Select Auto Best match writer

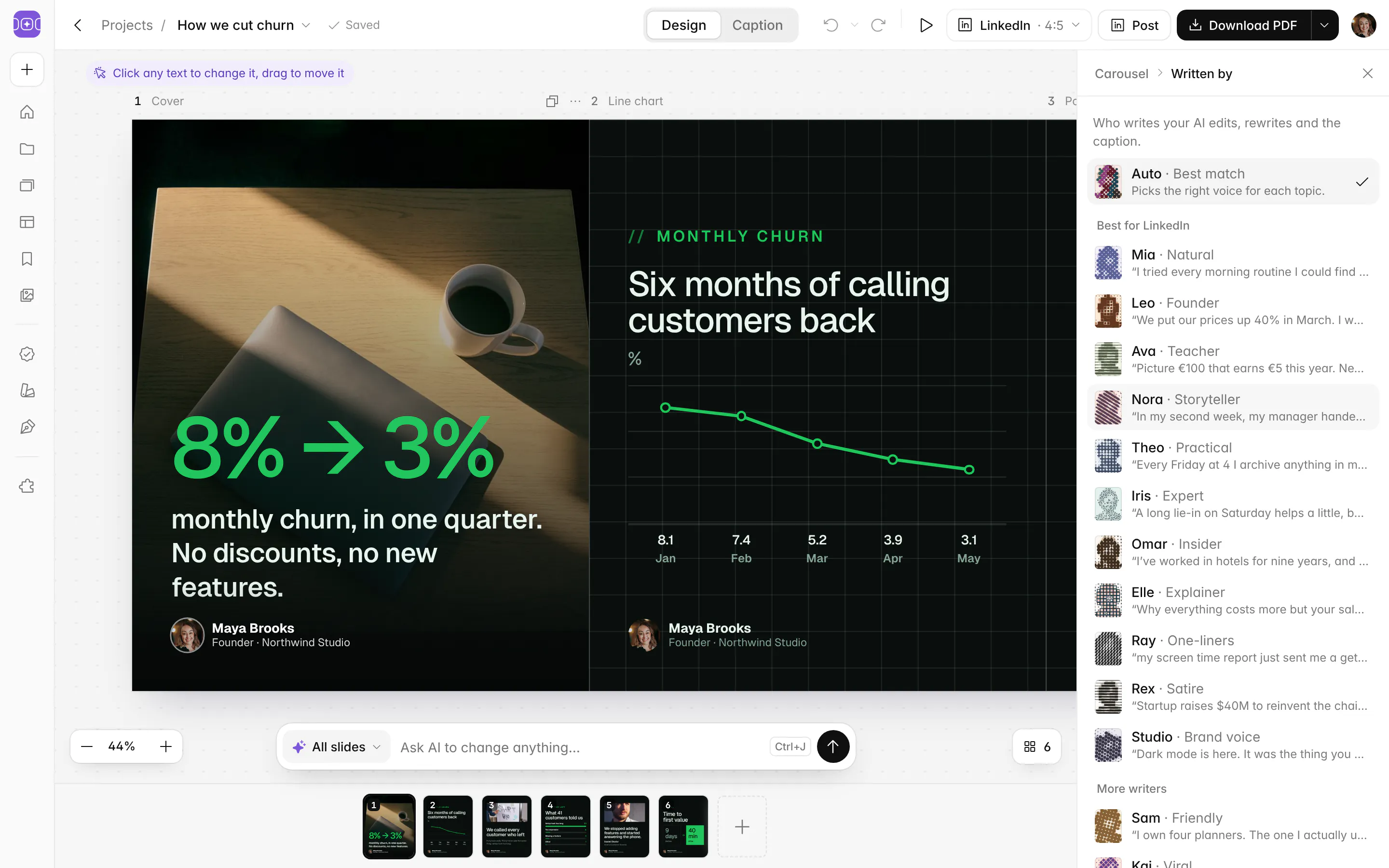pyautogui.click(x=1233, y=182)
